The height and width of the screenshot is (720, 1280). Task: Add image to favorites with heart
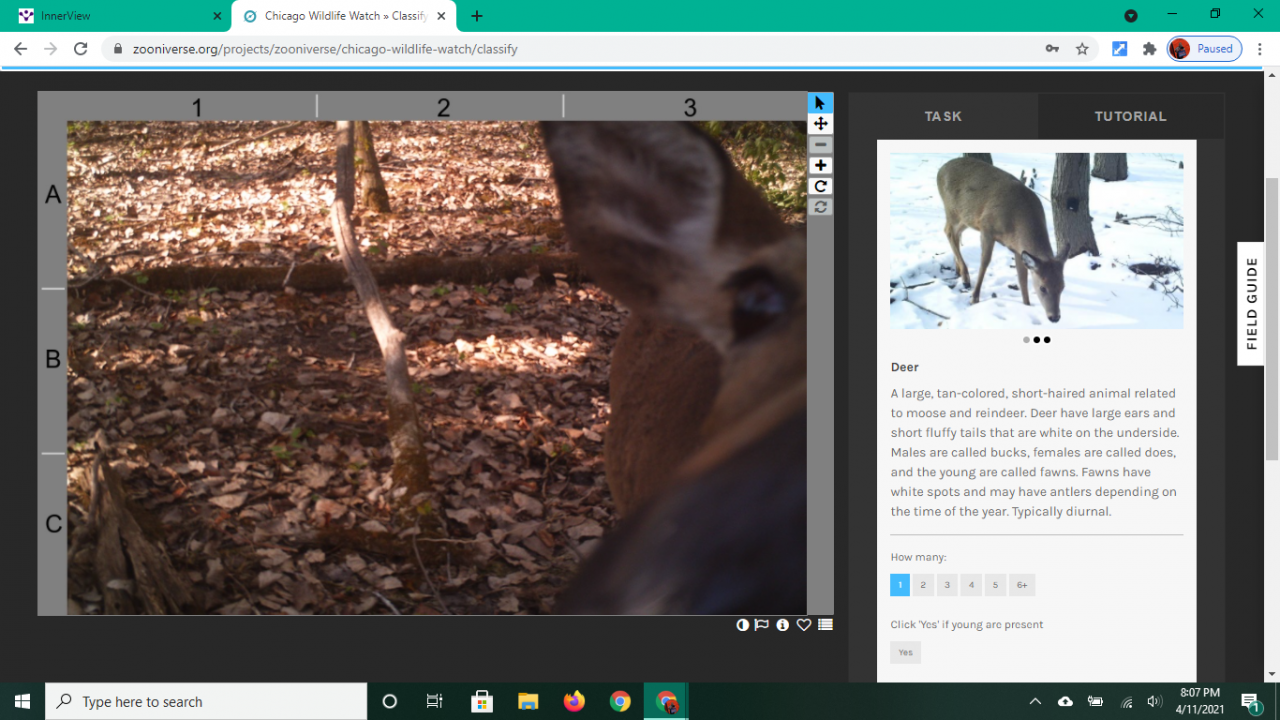(x=804, y=625)
